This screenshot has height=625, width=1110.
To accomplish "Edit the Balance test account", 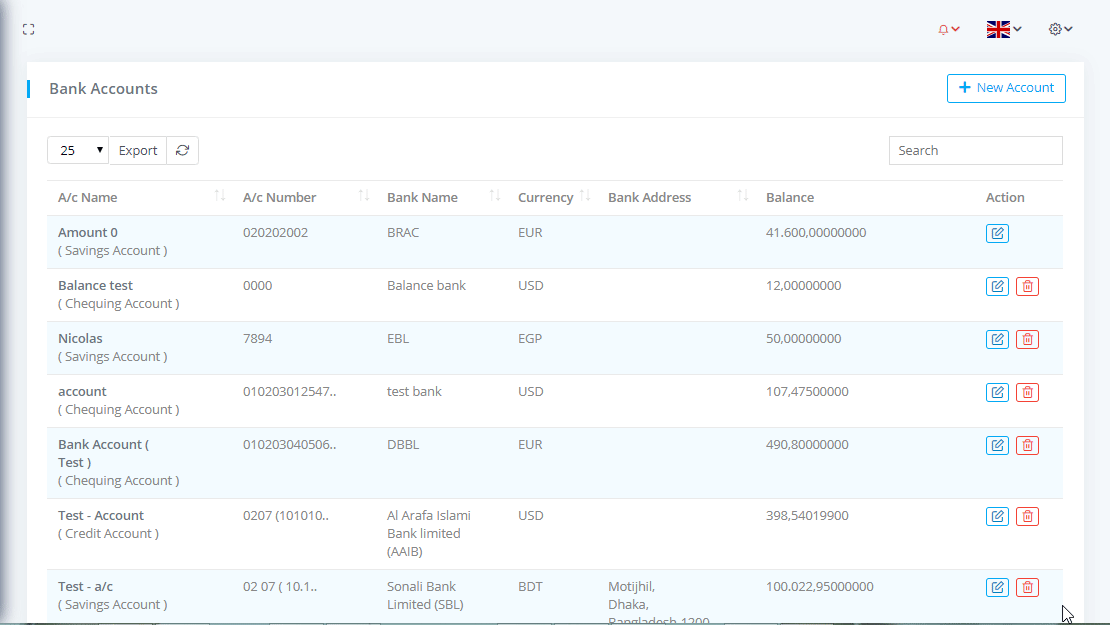I will (997, 287).
